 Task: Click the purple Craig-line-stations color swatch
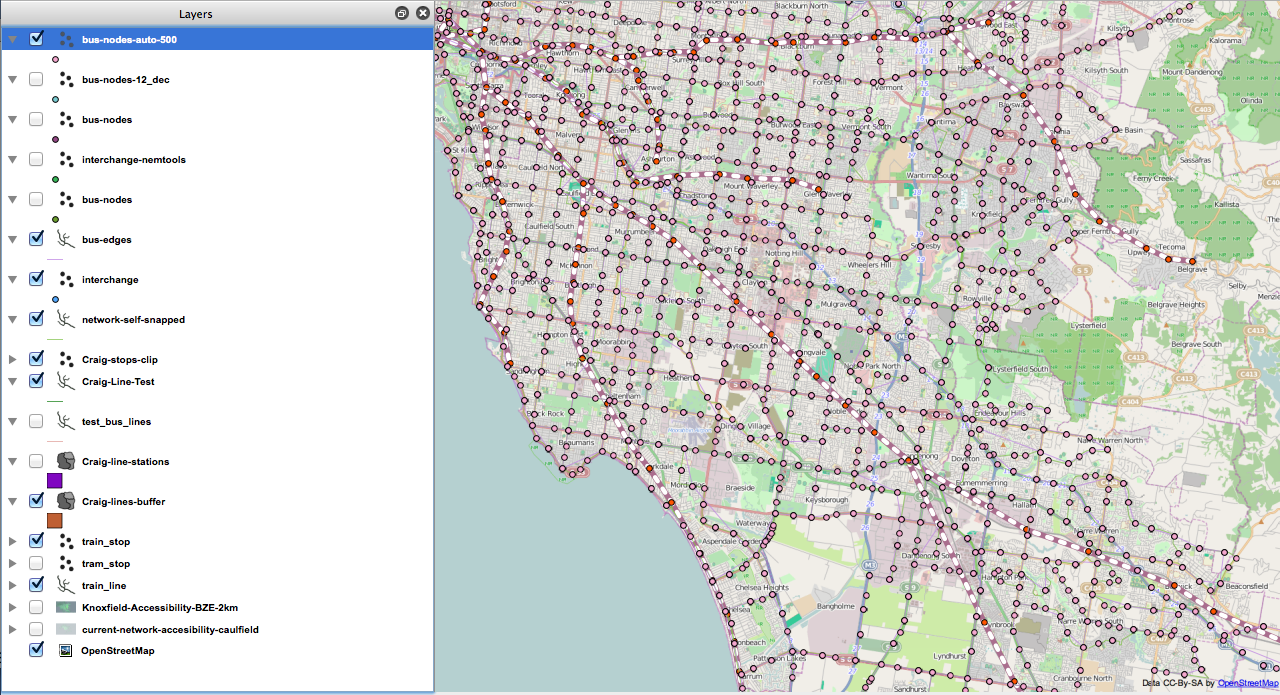tap(55, 481)
